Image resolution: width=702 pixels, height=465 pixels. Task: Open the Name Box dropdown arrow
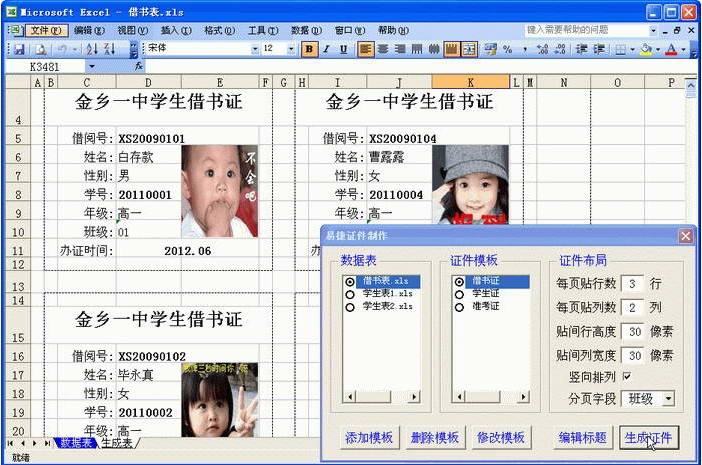[92, 67]
